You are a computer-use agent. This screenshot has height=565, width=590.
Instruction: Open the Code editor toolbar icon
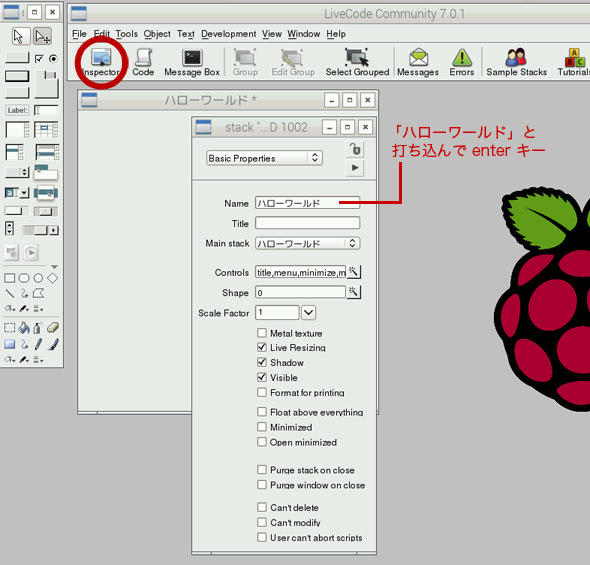[143, 63]
